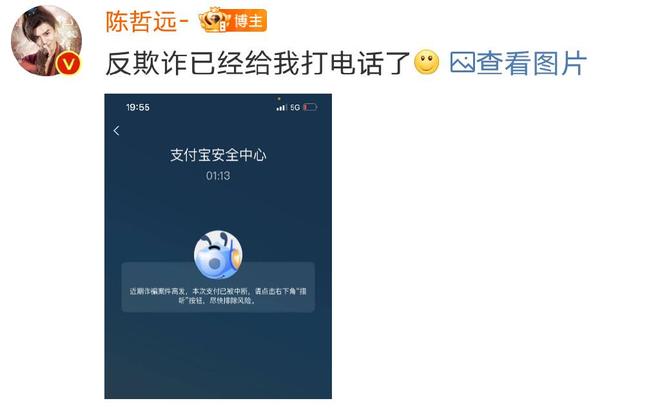The width and height of the screenshot is (660, 412).
Task: Click the picture icon before 查看图片
Action: point(462,62)
